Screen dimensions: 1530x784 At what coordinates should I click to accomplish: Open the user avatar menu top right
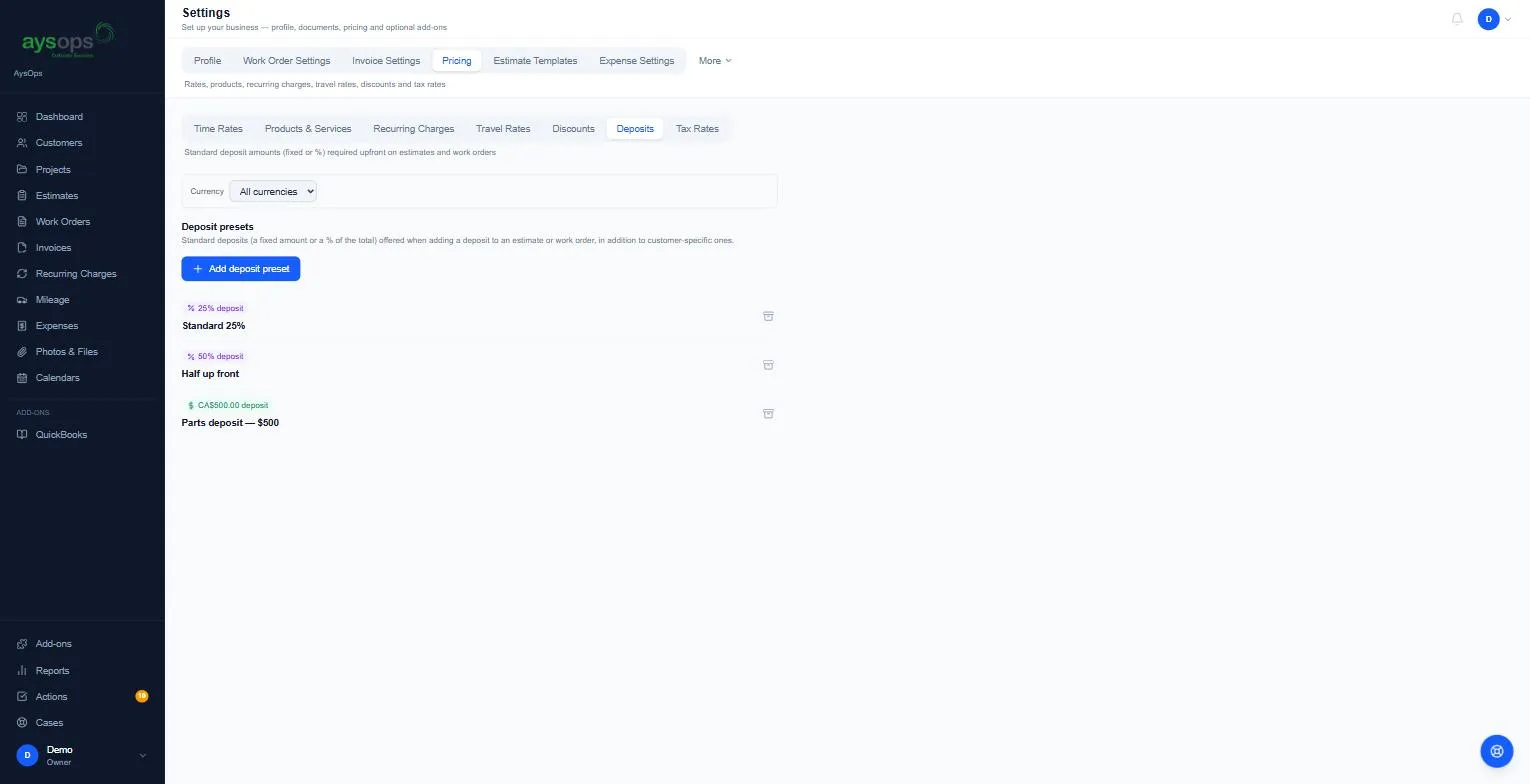[x=1495, y=19]
